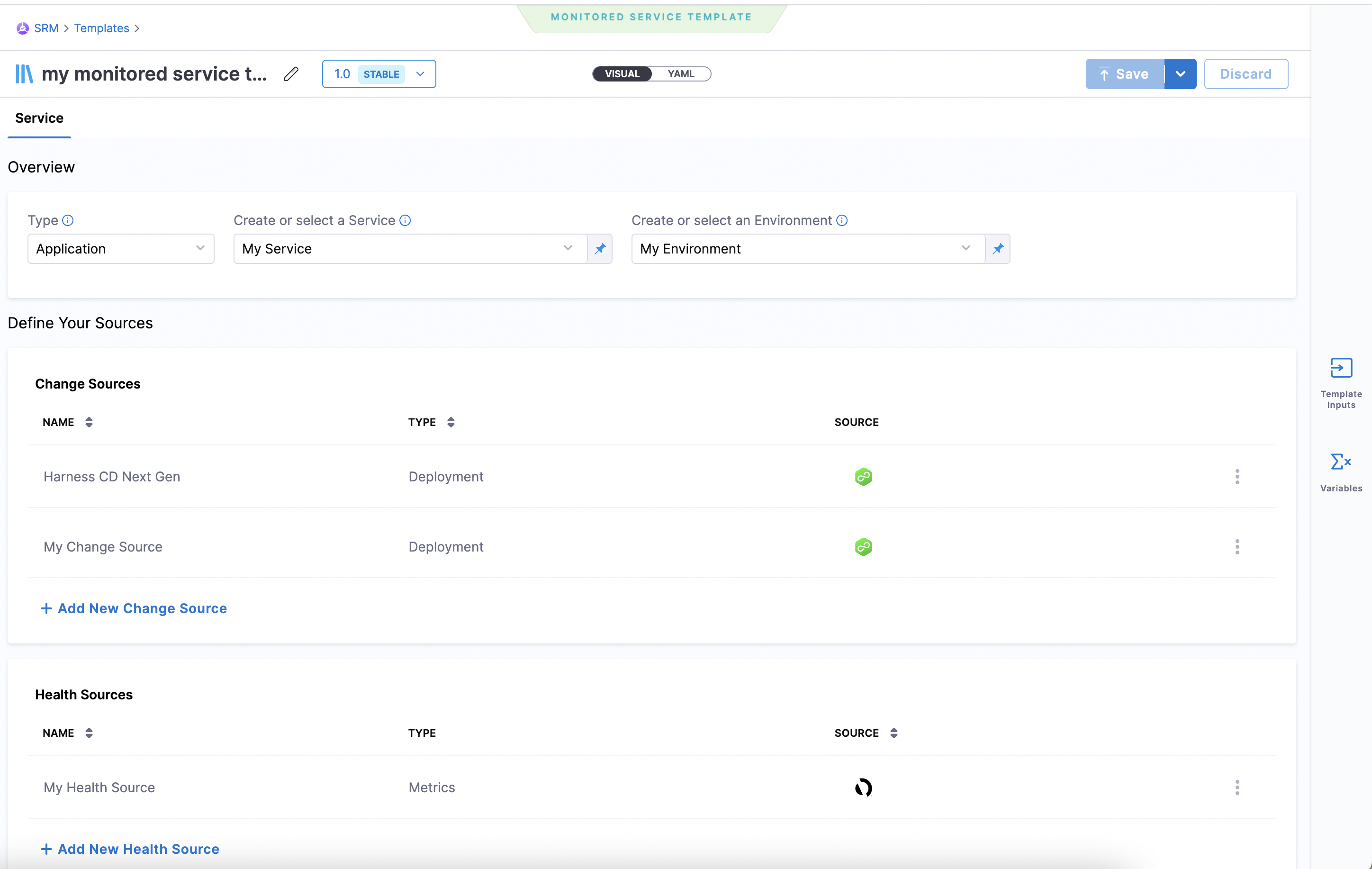1372x869 pixels.
Task: Go to Templates breadcrumb
Action: (x=101, y=28)
